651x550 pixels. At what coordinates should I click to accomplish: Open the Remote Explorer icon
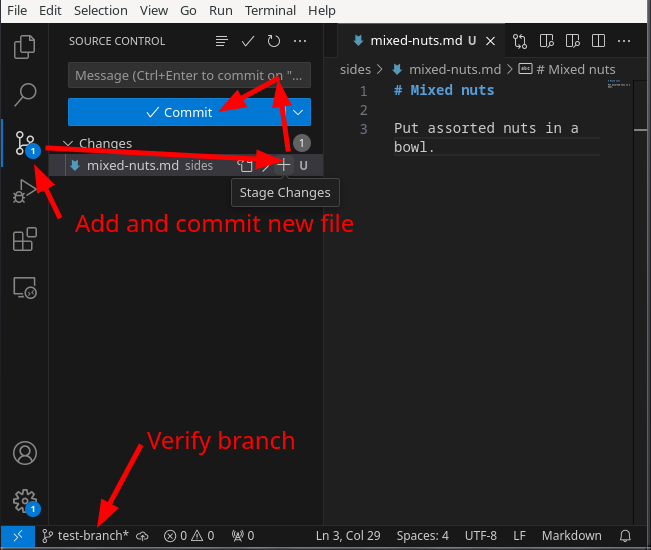[x=24, y=288]
